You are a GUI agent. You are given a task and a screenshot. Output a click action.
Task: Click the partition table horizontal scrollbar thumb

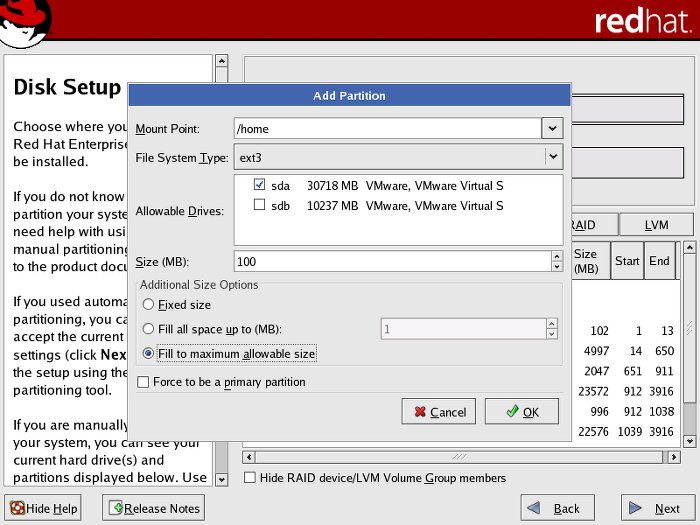[x=459, y=457]
